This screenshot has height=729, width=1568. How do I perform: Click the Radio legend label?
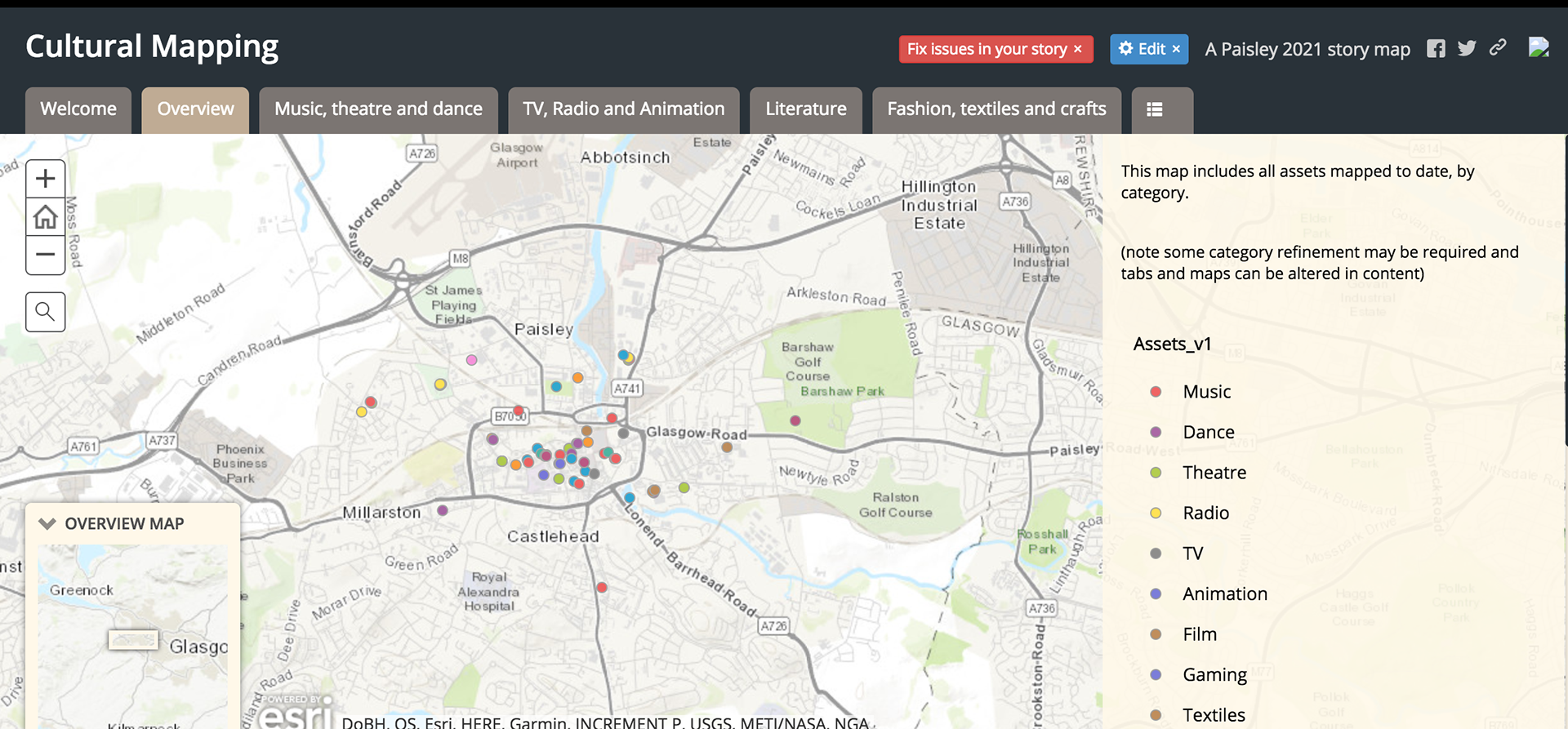(1205, 513)
